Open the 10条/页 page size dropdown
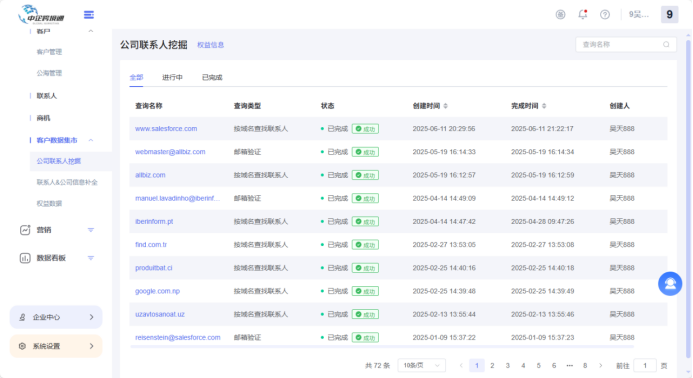Screen dimensions: 693x378 (x=422, y=365)
